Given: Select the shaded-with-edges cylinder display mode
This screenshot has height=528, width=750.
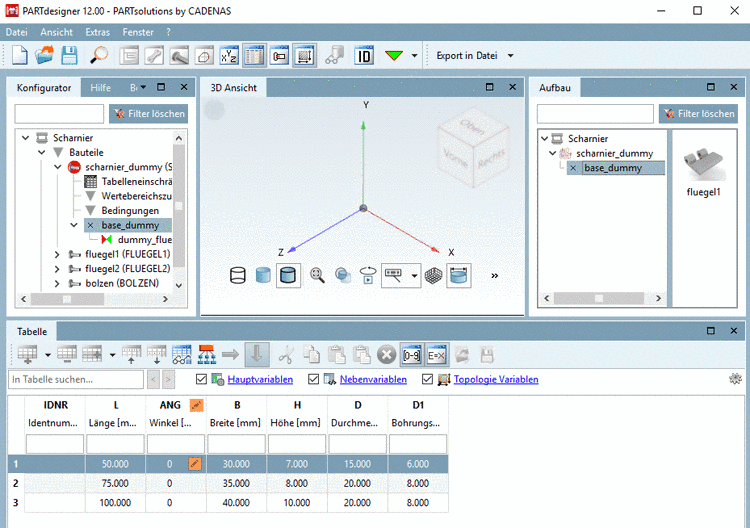Looking at the screenshot, I should (288, 275).
